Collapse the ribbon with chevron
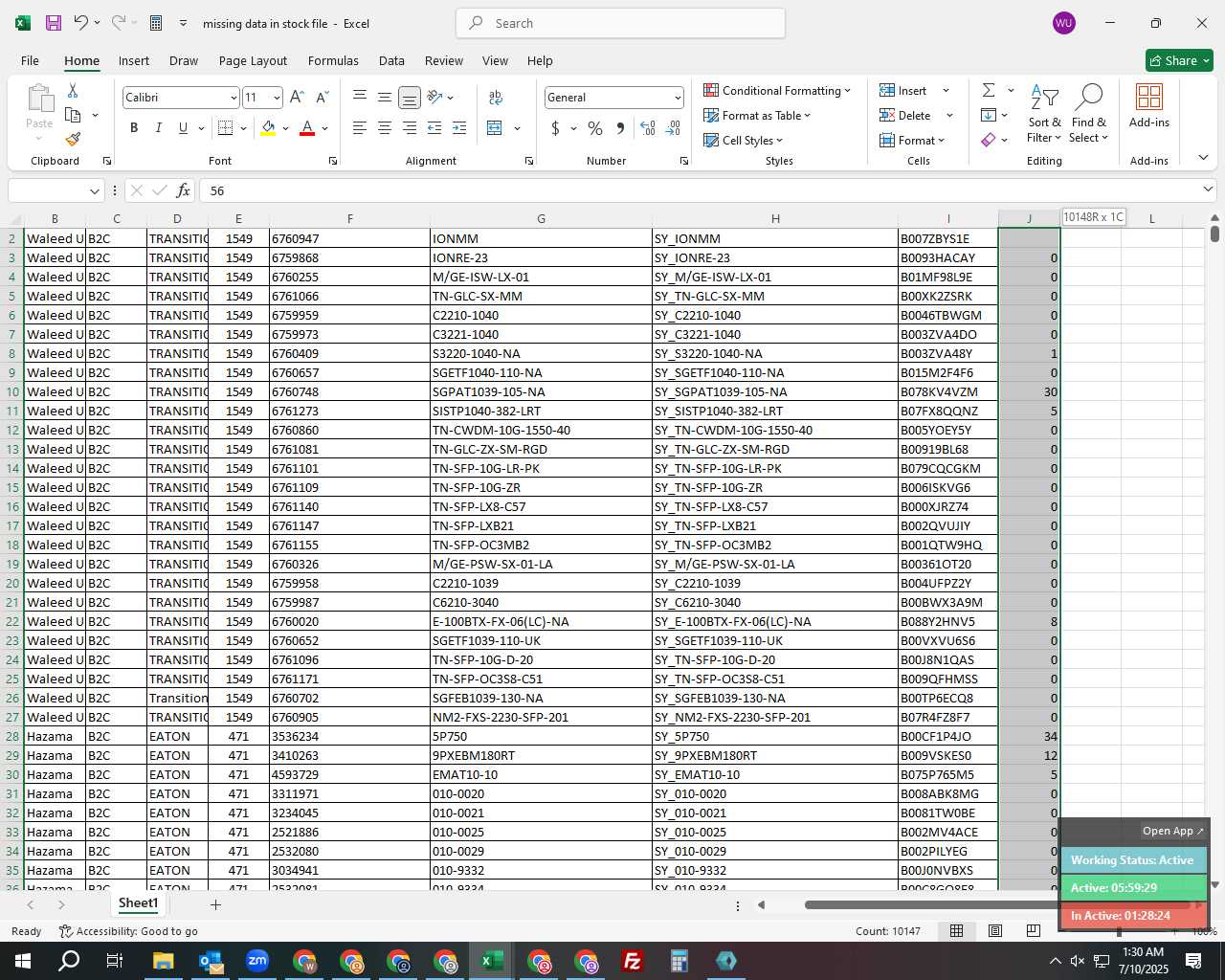This screenshot has width=1225, height=980. (1203, 157)
